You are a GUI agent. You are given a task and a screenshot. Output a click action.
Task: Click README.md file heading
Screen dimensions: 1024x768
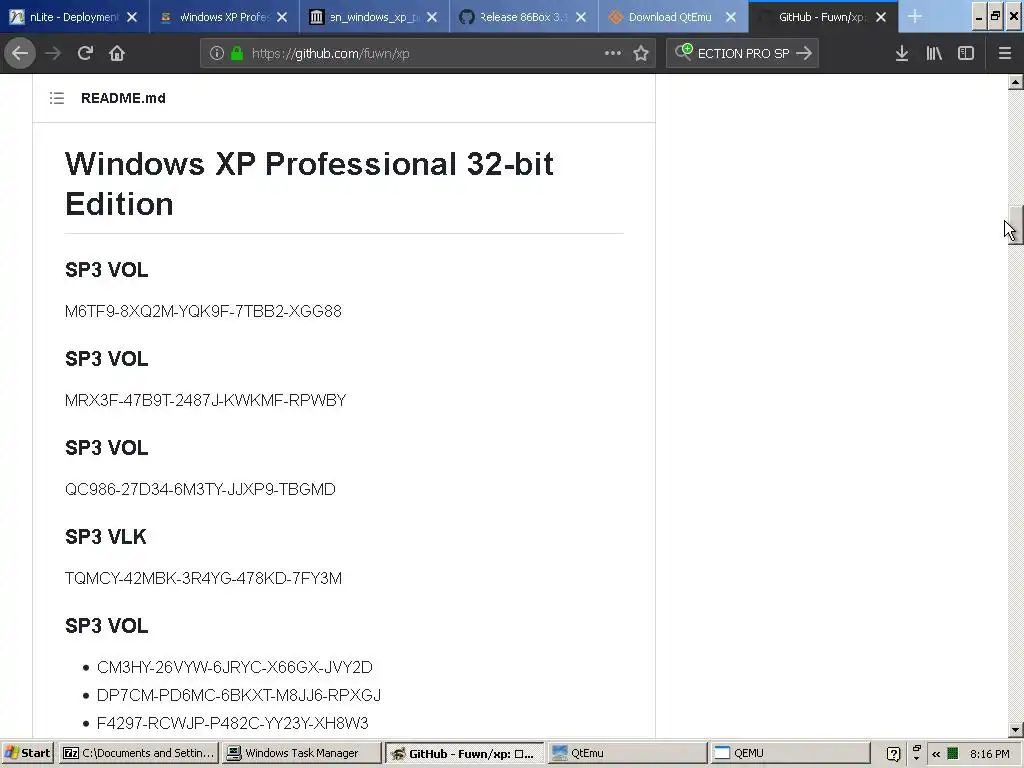tap(123, 98)
